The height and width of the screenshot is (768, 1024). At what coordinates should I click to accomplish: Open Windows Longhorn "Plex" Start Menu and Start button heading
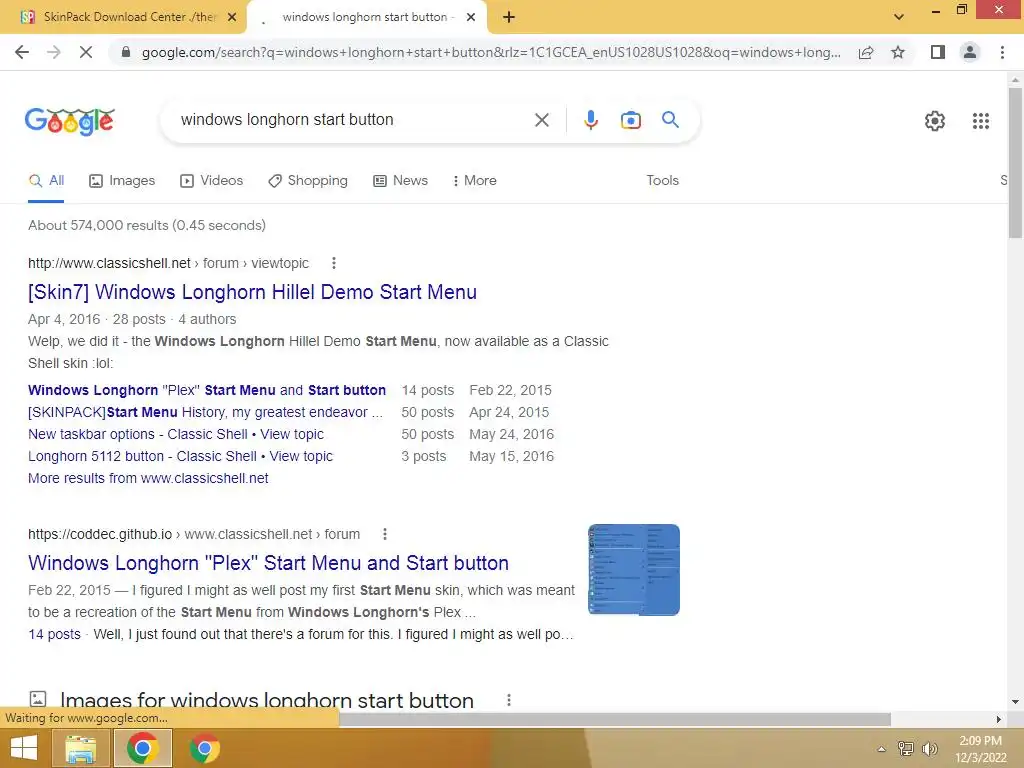268,563
